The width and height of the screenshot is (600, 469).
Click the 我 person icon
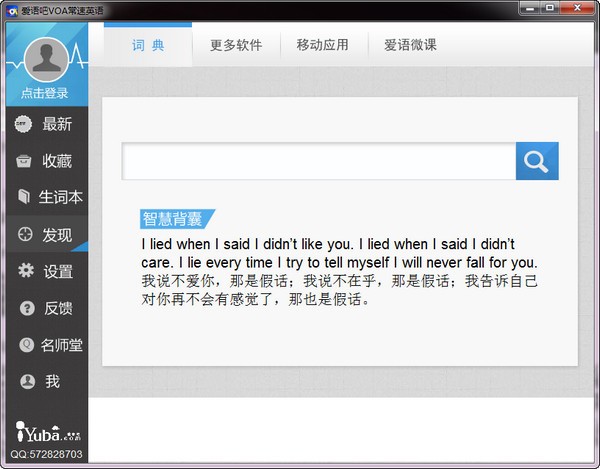click(28, 381)
